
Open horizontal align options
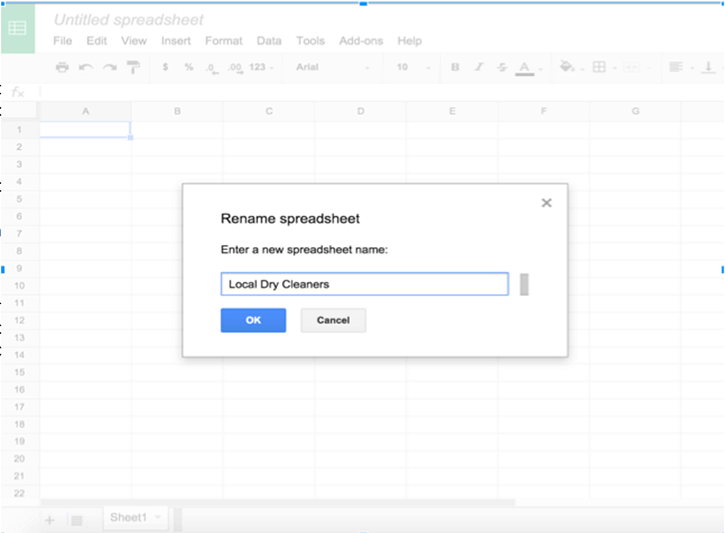[676, 67]
